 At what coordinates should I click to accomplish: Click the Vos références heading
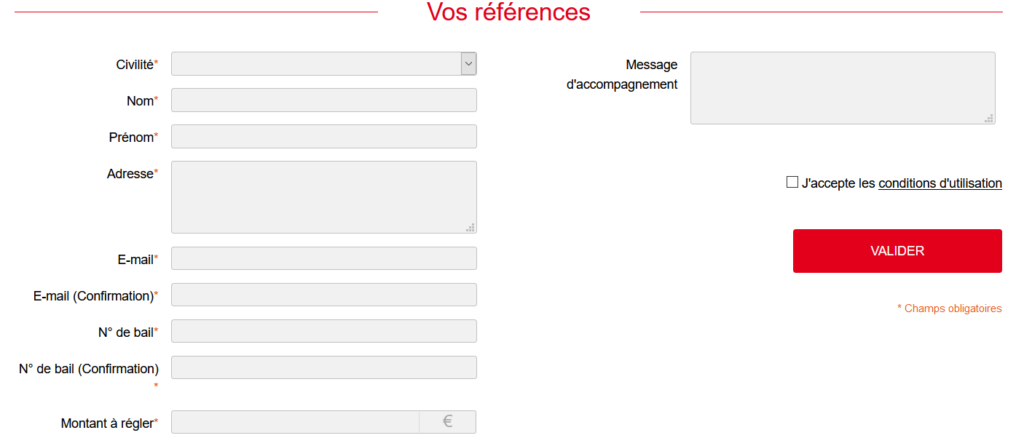(509, 12)
